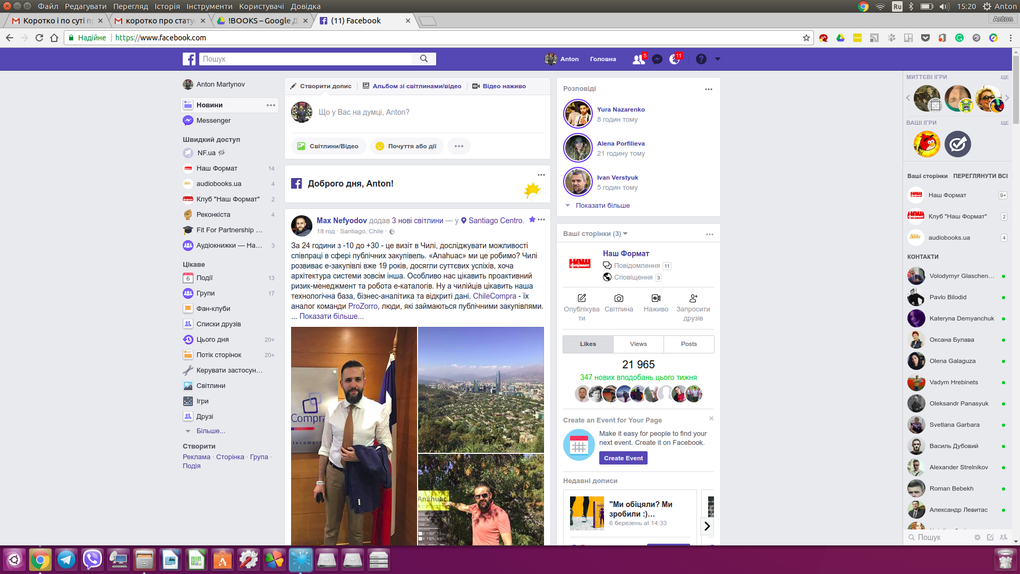Open Viber in the dock

[92, 560]
